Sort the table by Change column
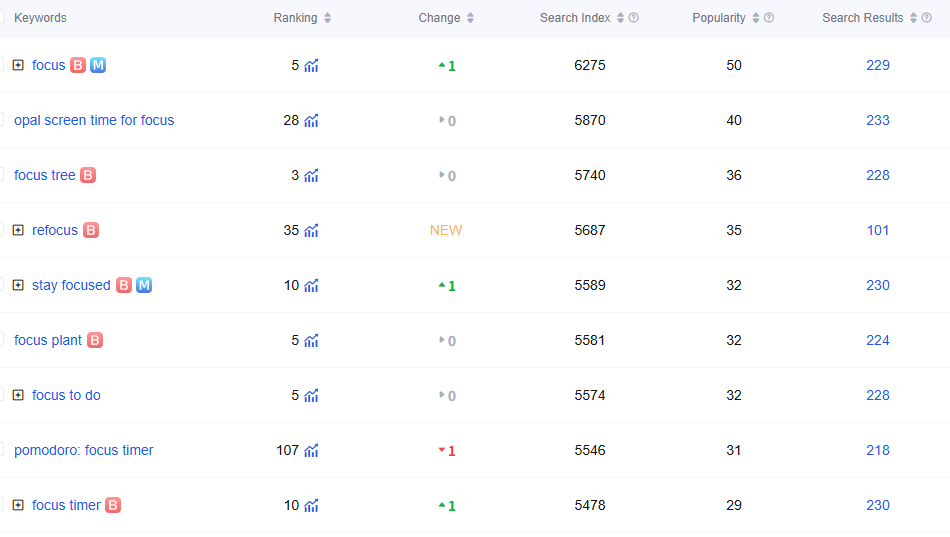 [x=471, y=18]
